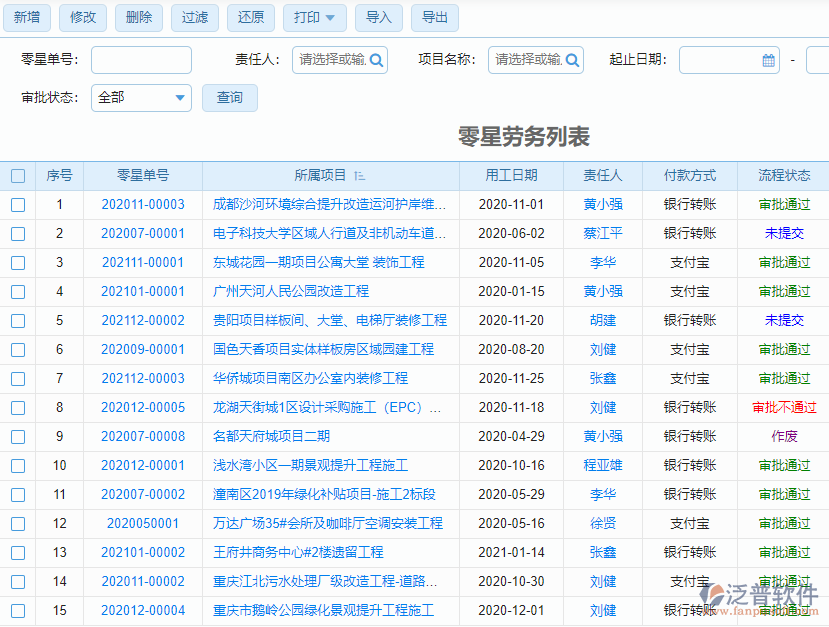Open the 打印 dropdown menu
This screenshot has width=829, height=627.
click(315, 18)
